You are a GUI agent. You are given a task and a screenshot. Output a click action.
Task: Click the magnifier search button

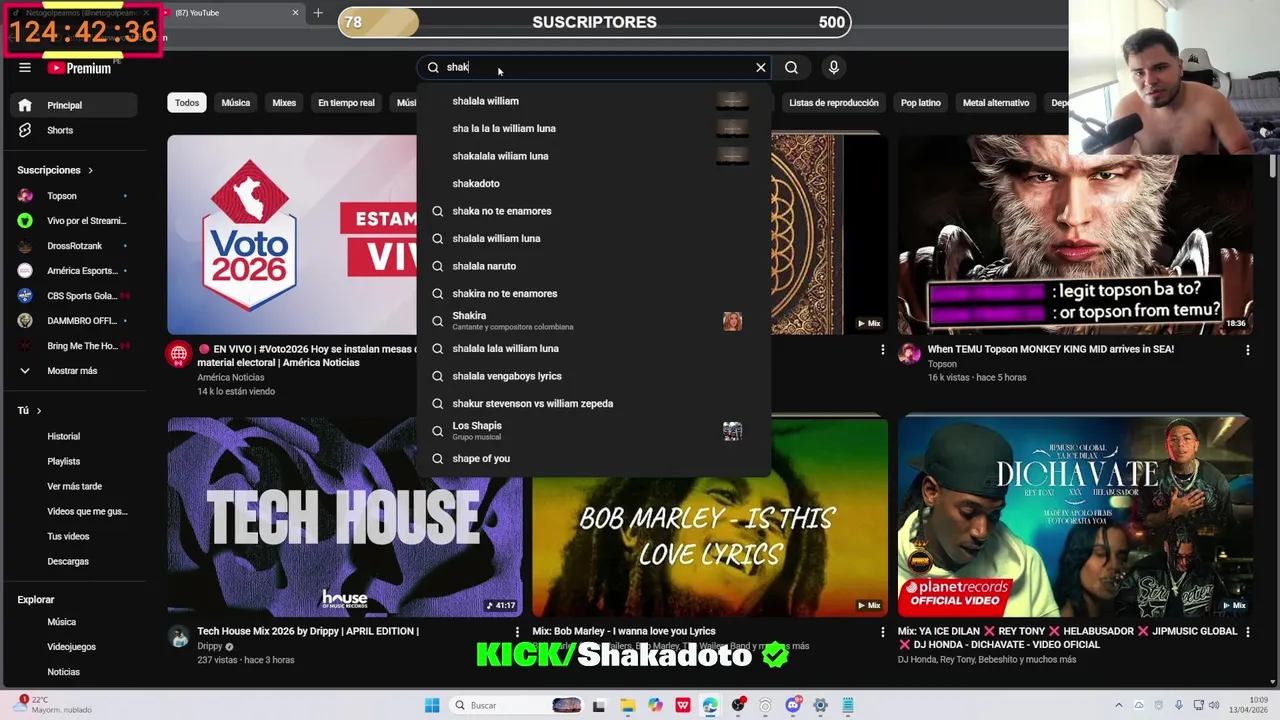click(791, 67)
